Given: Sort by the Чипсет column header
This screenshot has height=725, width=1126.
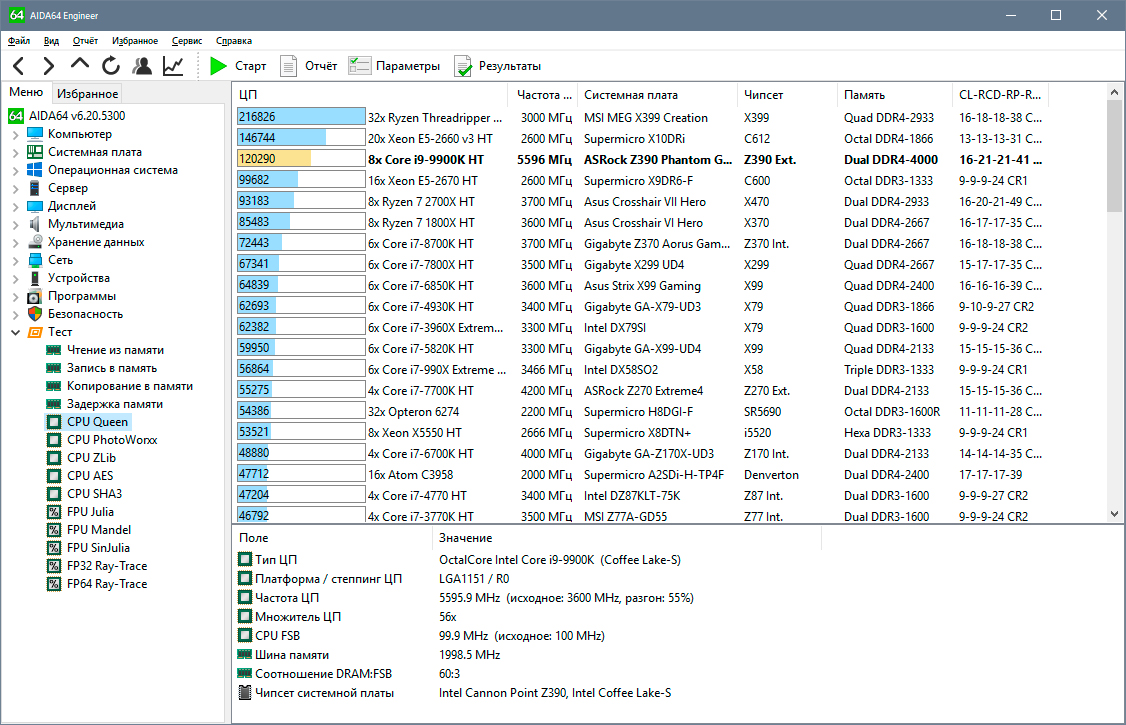Looking at the screenshot, I should 787,95.
